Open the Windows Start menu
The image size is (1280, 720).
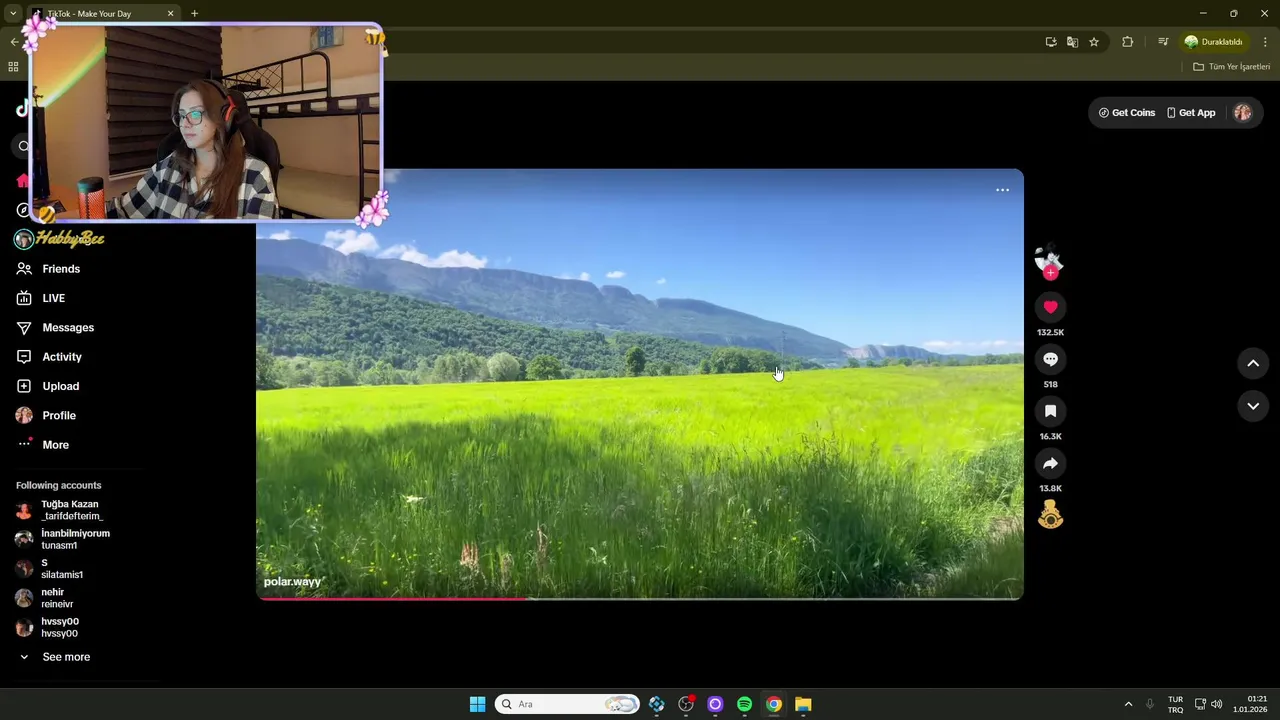pyautogui.click(x=477, y=704)
